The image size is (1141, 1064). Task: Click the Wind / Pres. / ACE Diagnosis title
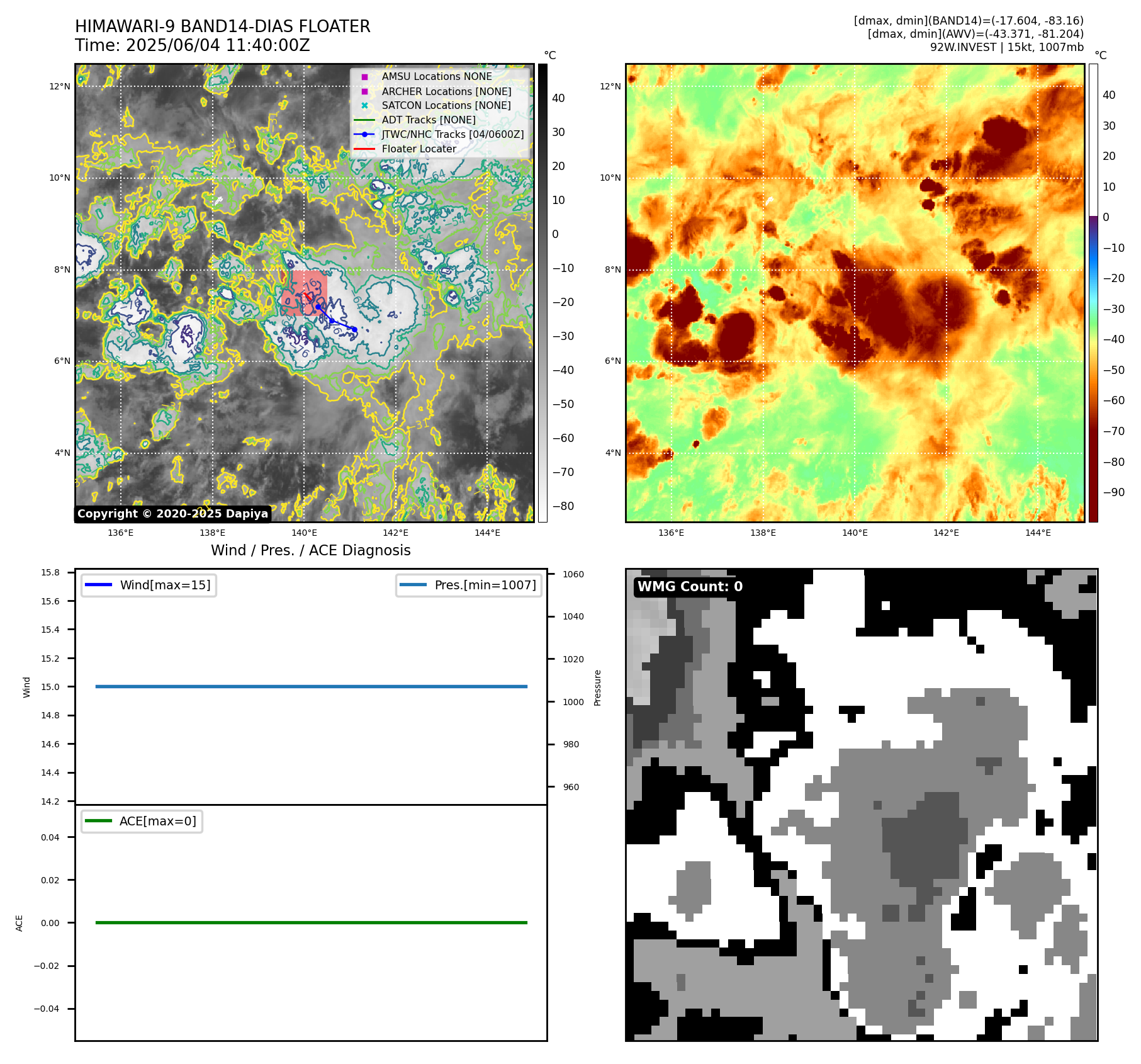tap(311, 550)
